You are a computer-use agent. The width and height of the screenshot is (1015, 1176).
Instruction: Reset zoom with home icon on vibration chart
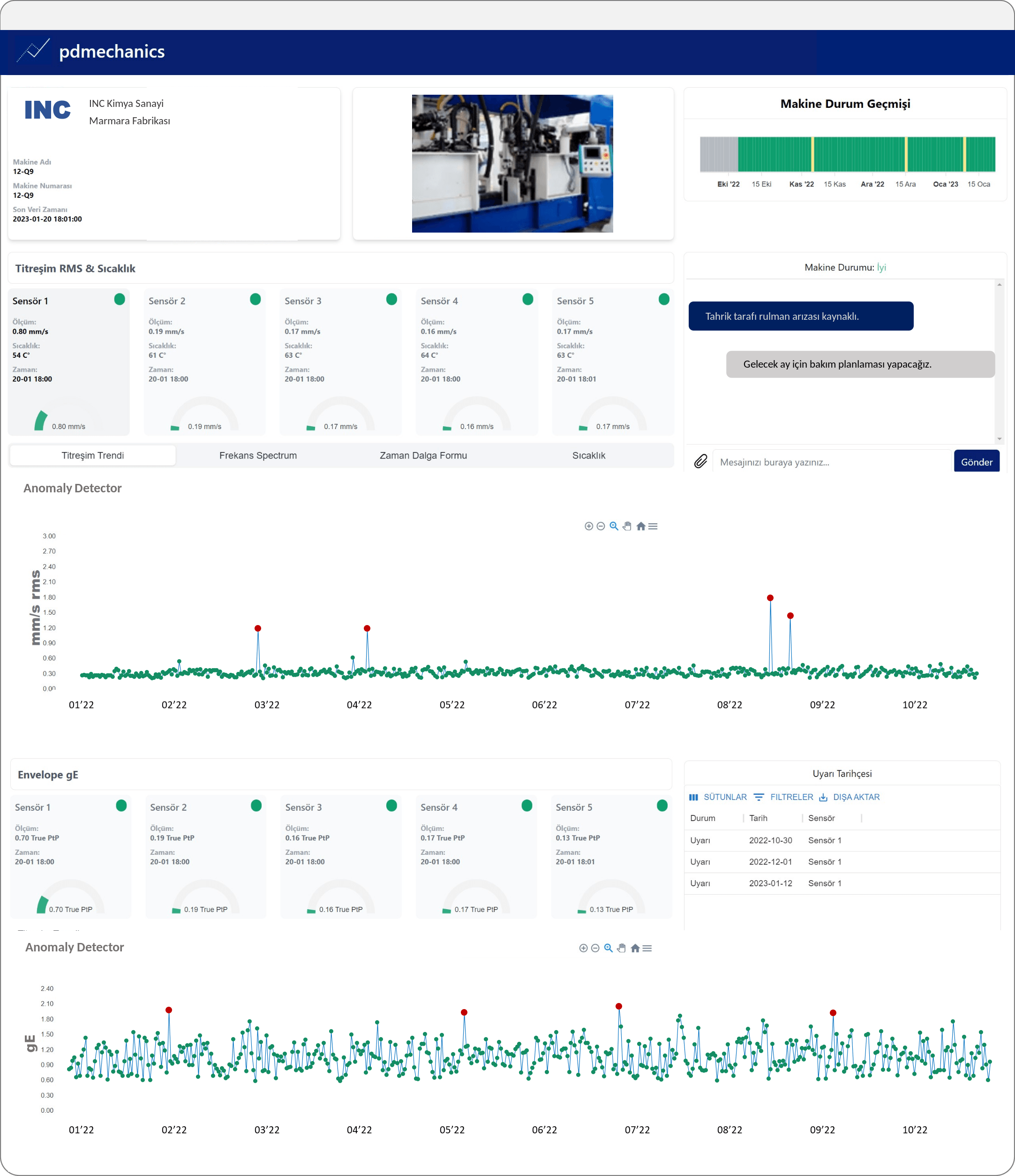point(640,526)
